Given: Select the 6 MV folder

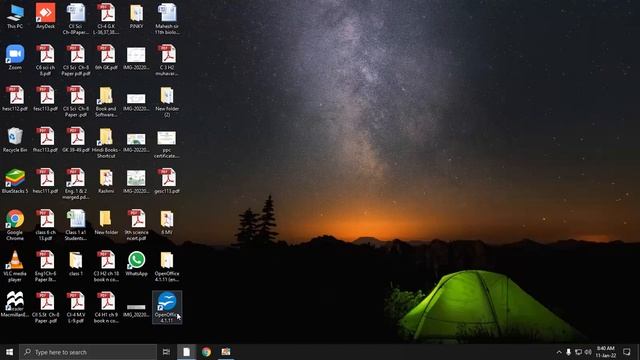Looking at the screenshot, I should [x=167, y=222].
